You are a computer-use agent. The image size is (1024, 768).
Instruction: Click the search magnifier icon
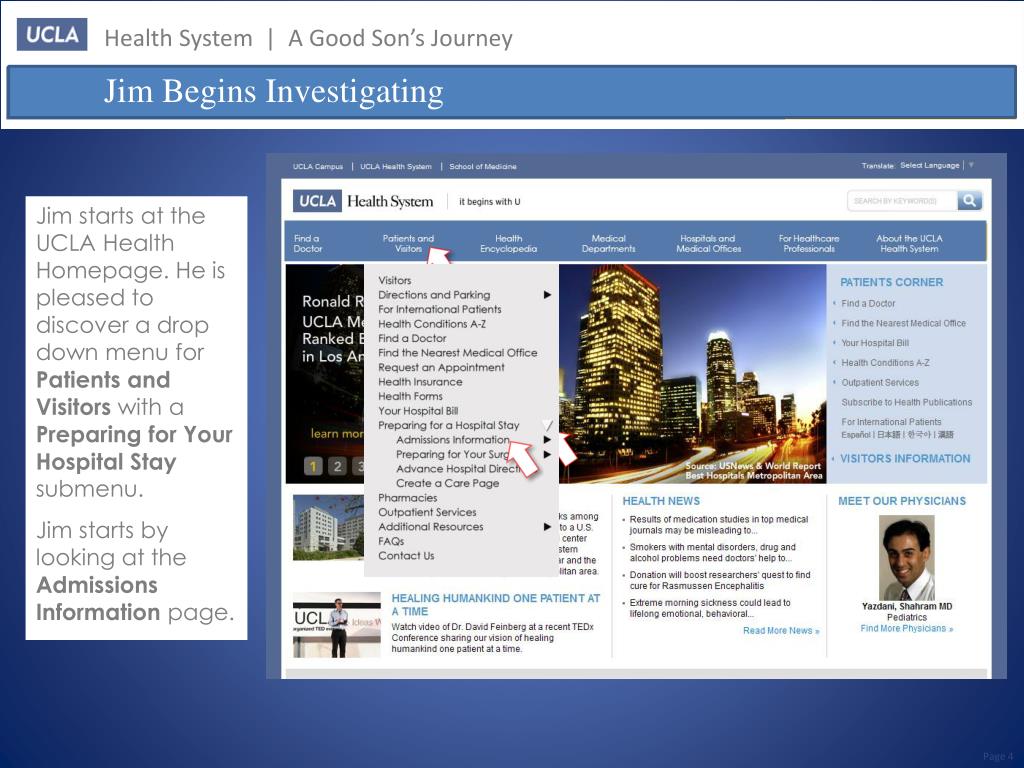pyautogui.click(x=969, y=200)
